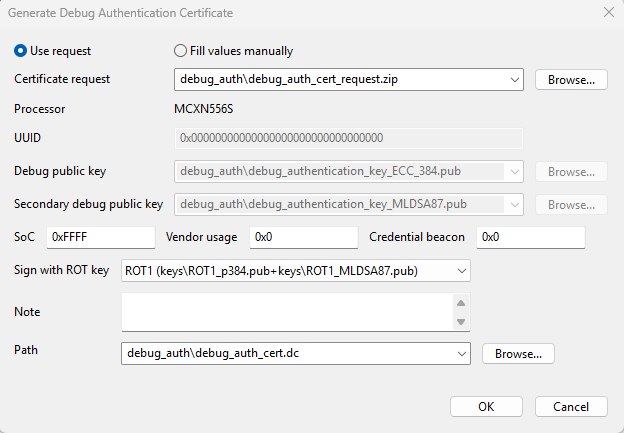
Task: Confirm with the OK button
Action: click(486, 406)
